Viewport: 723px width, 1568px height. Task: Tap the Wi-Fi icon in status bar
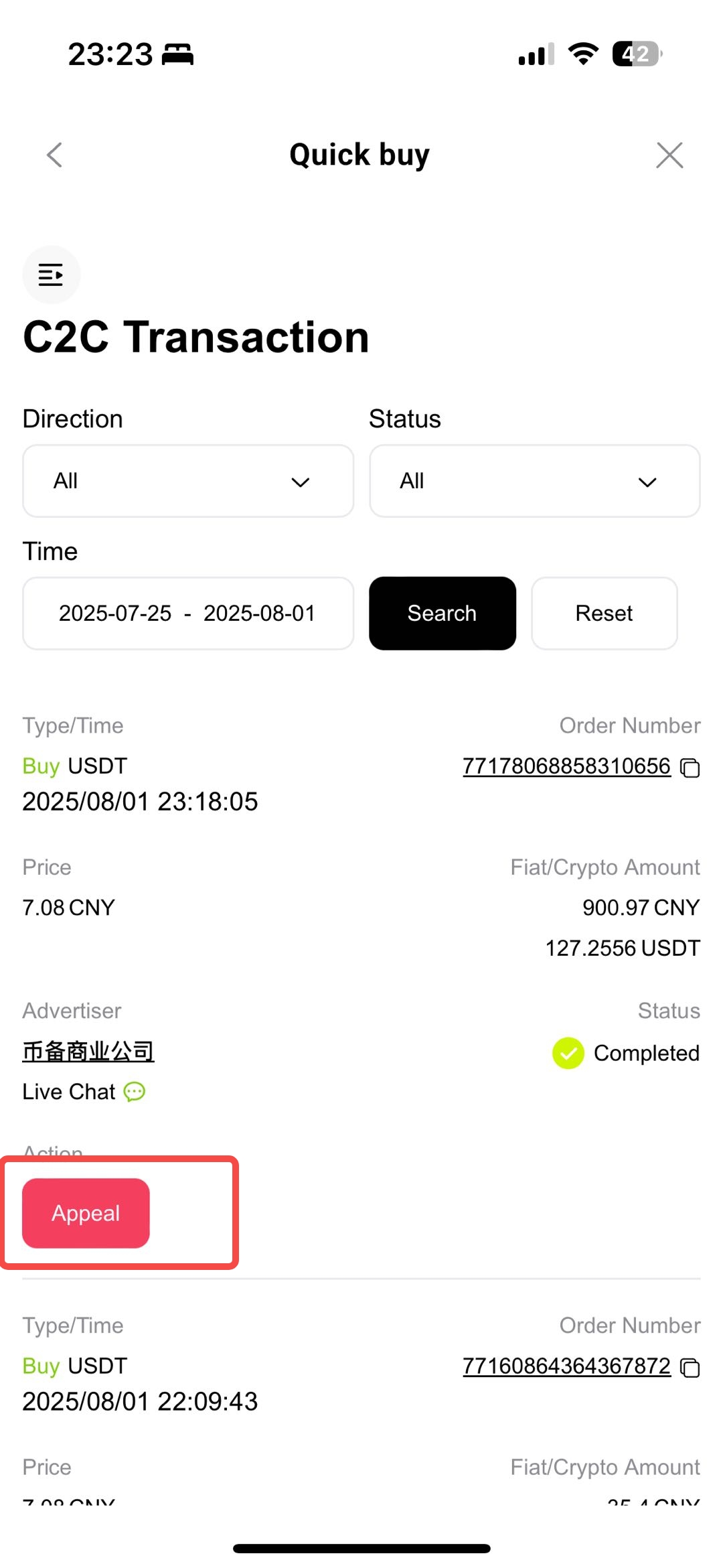coord(583,54)
